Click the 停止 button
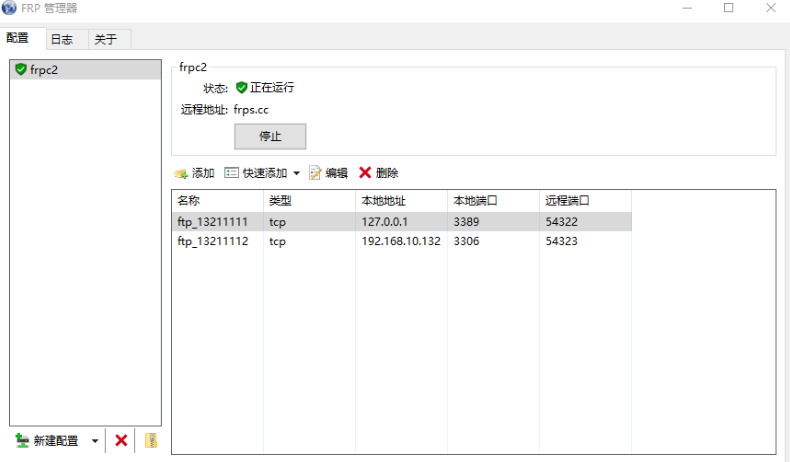Screen dimensions: 790x462 click(x=270, y=137)
